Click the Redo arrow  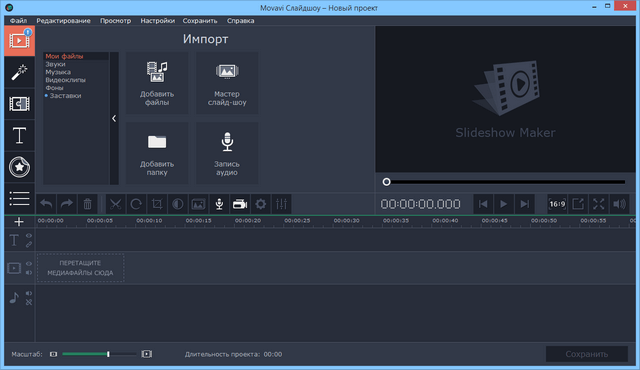coord(67,204)
